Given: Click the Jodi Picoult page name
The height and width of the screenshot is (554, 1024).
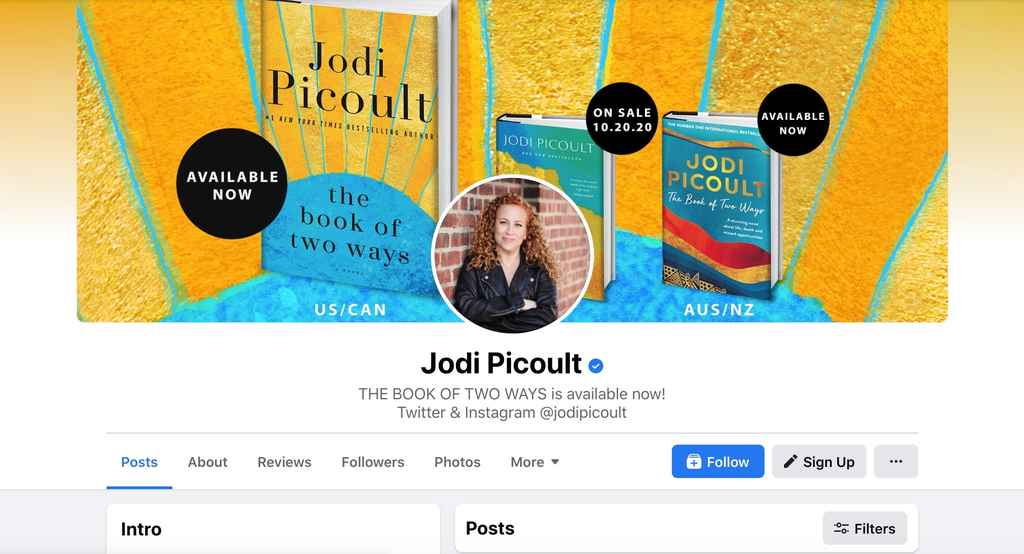Looking at the screenshot, I should point(501,363).
